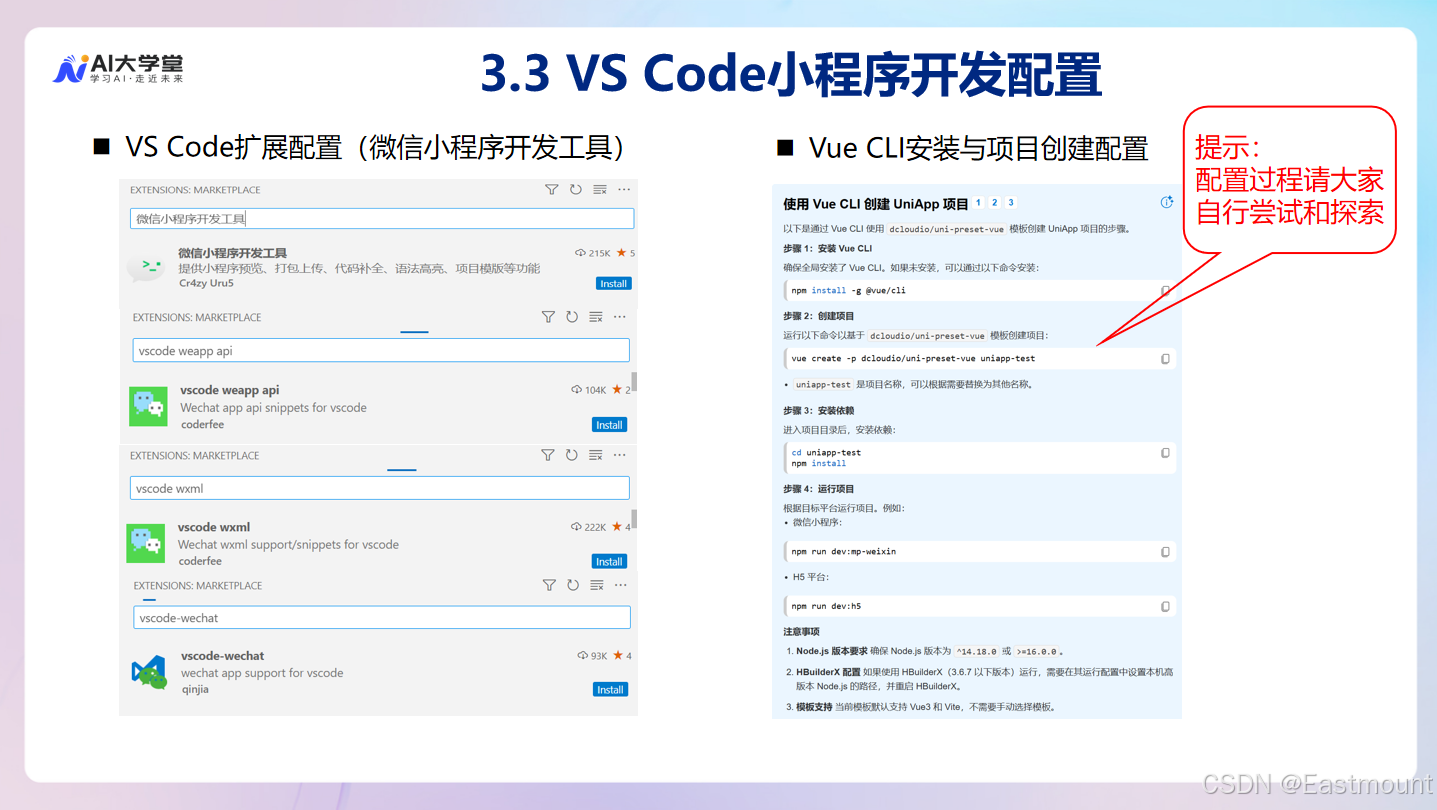Viewport: 1437px width, 810px height.
Task: Click scrollbar beside vscode wxml result
Action: click(634, 519)
